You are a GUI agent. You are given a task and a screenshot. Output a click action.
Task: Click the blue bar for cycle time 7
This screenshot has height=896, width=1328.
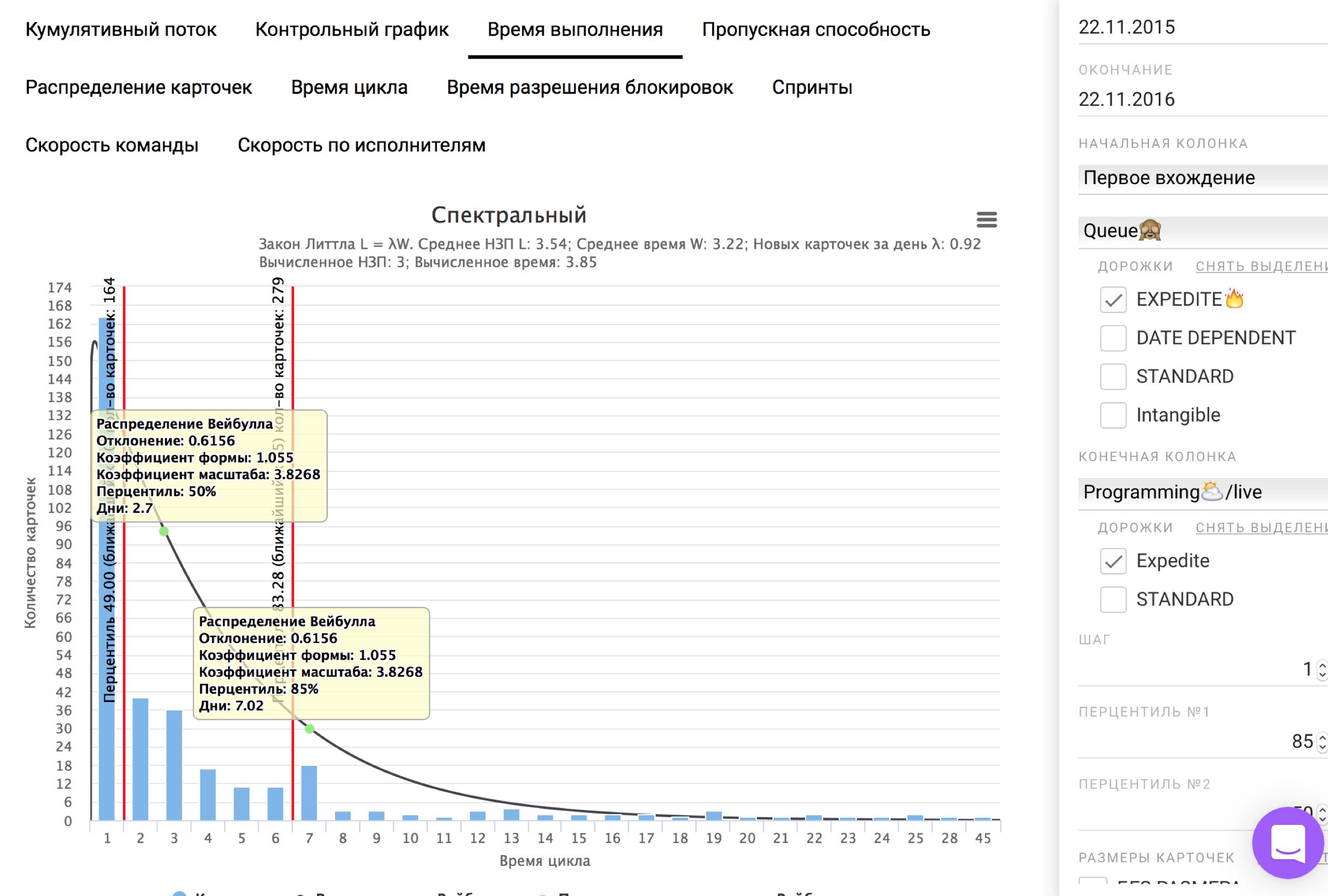click(x=309, y=793)
